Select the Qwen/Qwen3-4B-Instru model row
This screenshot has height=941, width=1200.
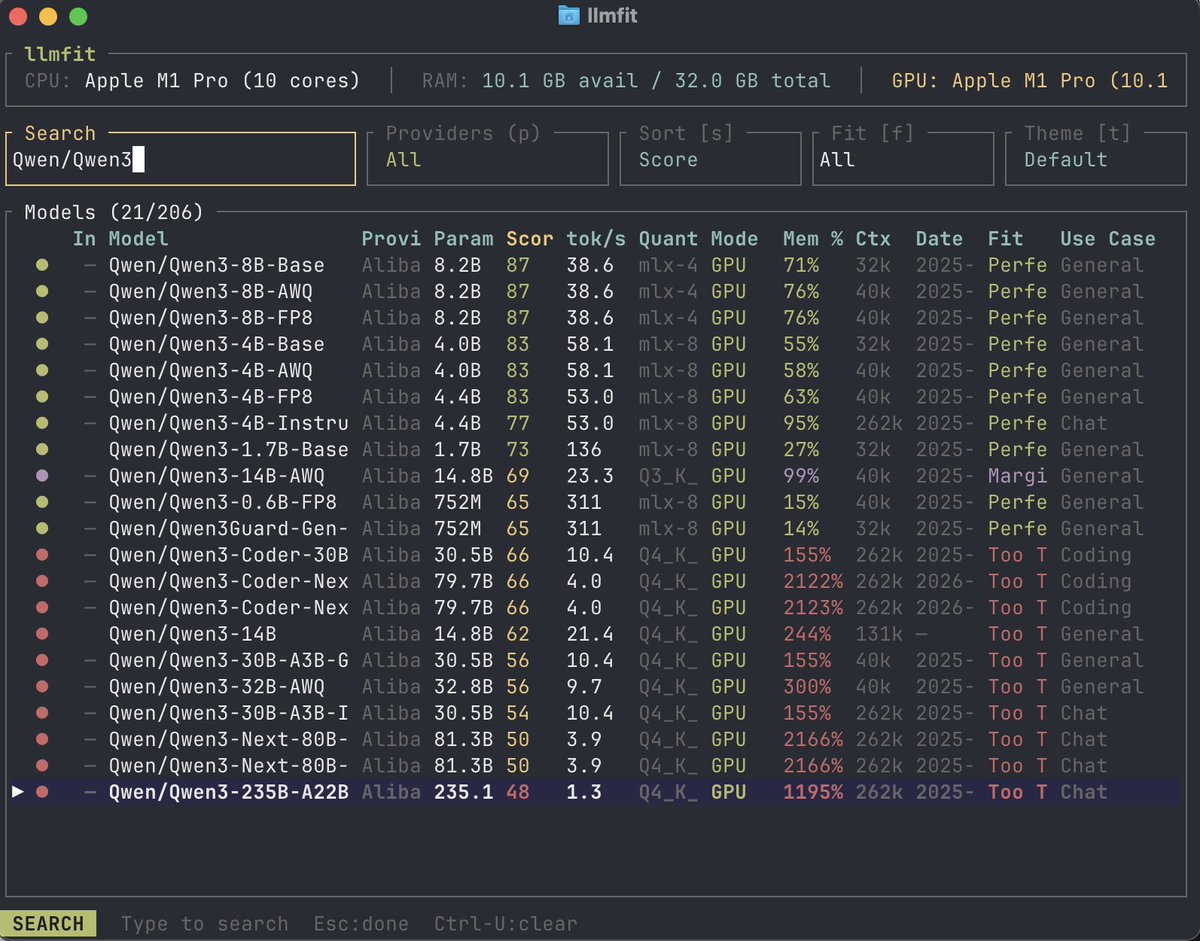pyautogui.click(x=594, y=423)
